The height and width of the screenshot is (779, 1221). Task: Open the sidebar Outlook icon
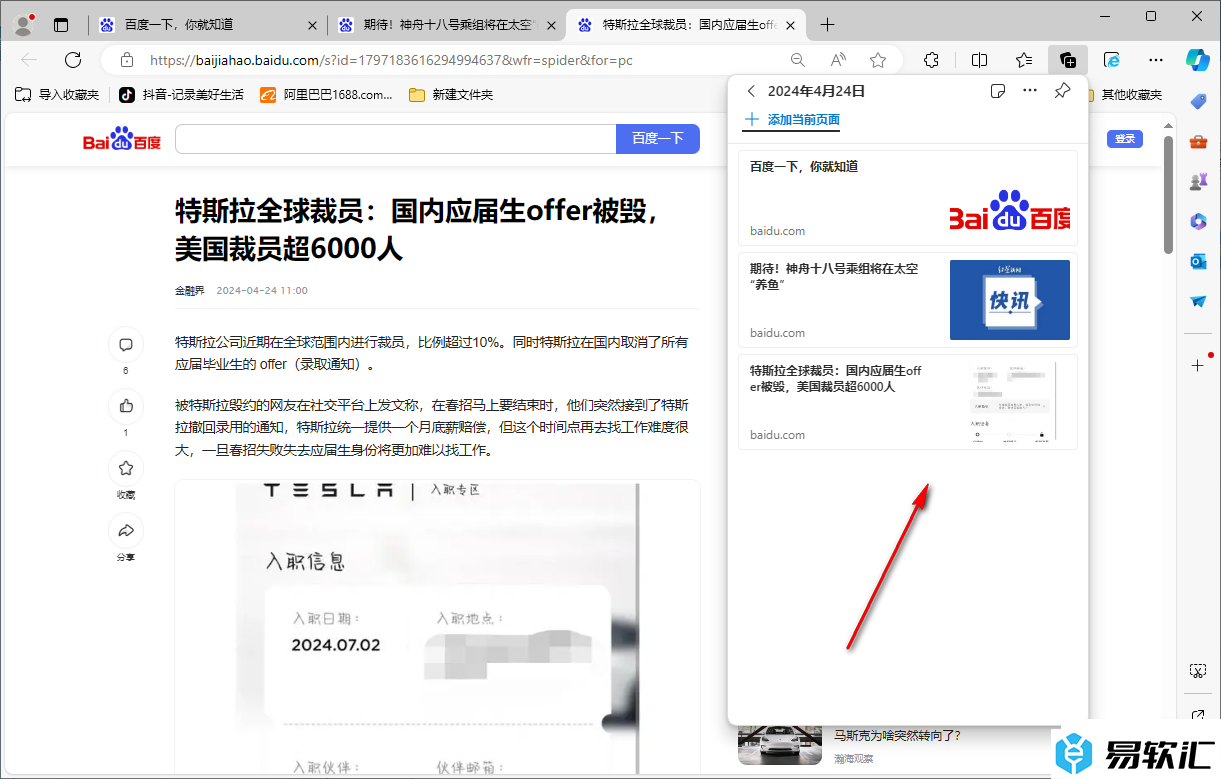tap(1198, 261)
